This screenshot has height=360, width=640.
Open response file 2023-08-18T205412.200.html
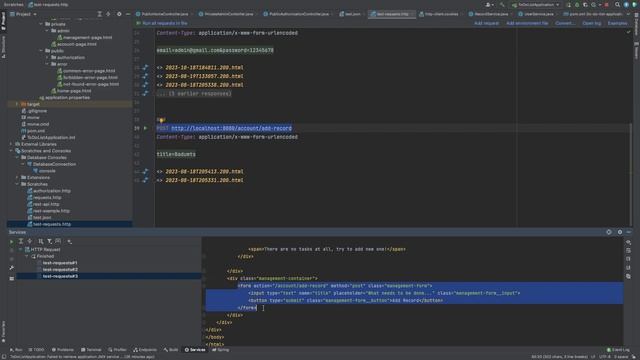204,171
